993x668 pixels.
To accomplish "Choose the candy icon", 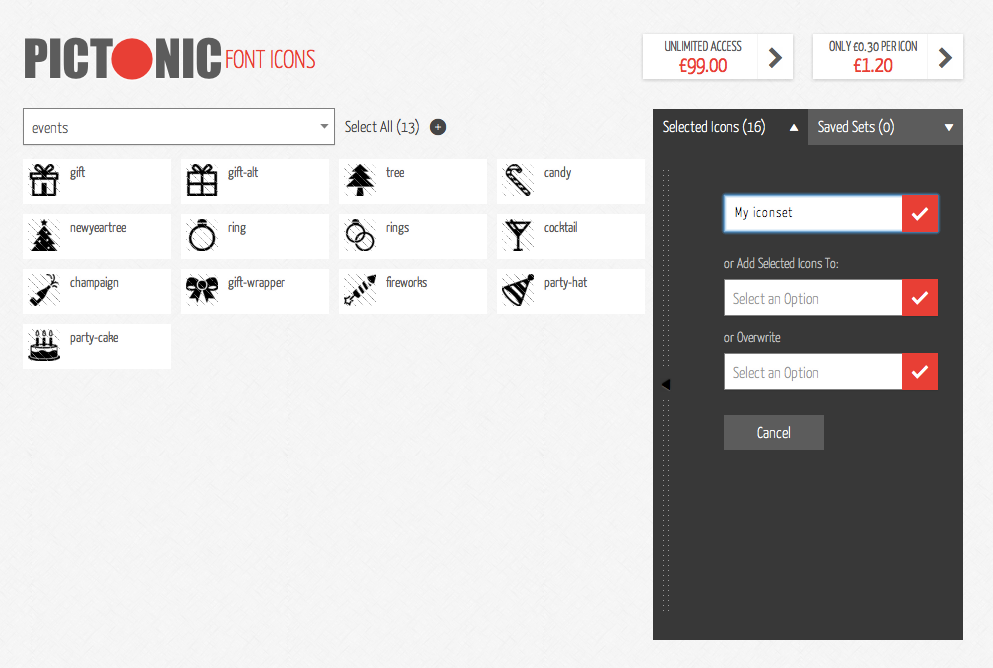I will pyautogui.click(x=570, y=181).
